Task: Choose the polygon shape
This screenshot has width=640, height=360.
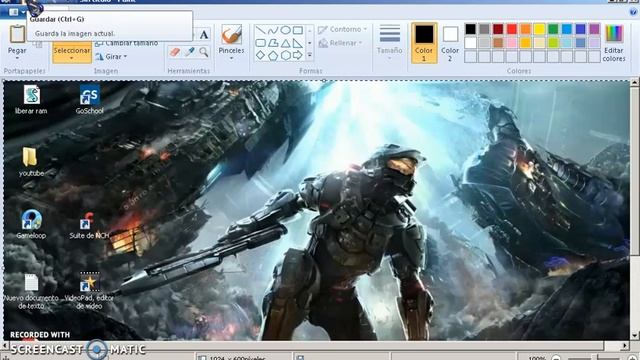Action: click(x=273, y=43)
